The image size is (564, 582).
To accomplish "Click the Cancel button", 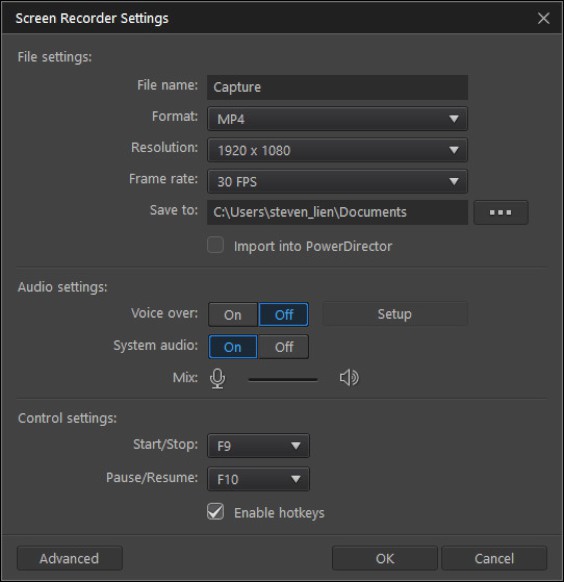I will pos(494,558).
